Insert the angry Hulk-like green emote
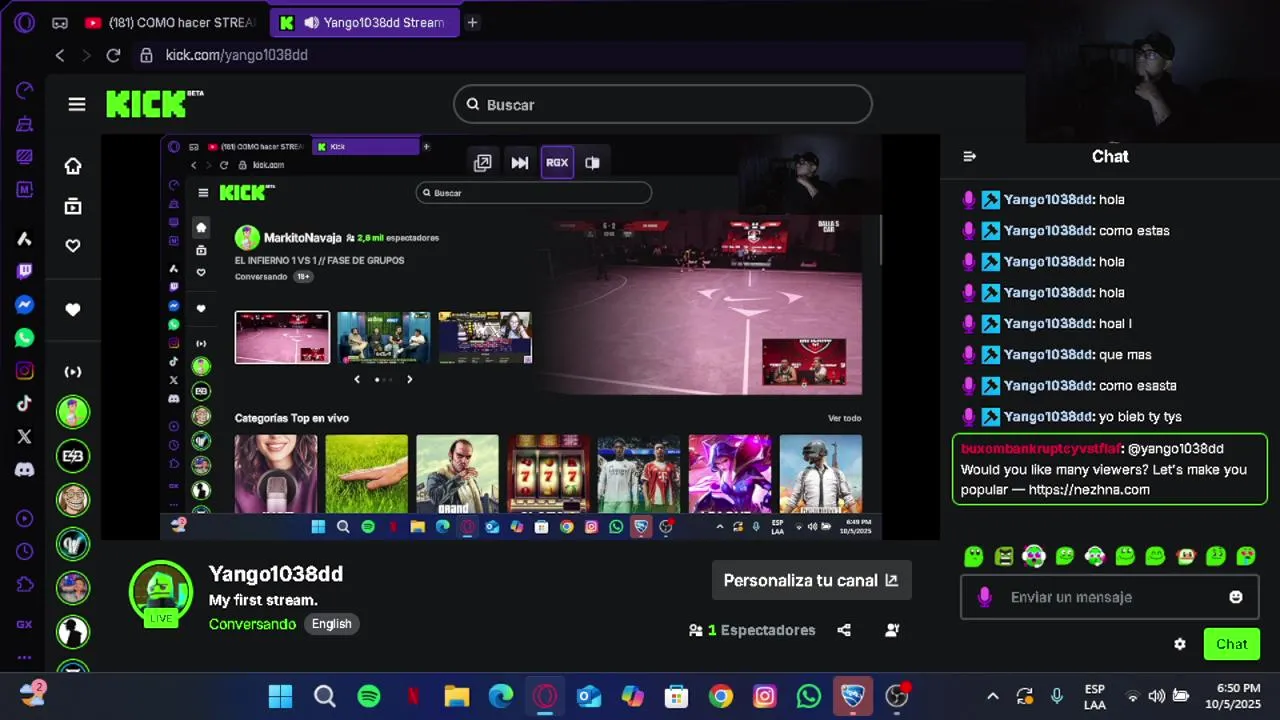This screenshot has width=1280, height=720. click(1004, 556)
